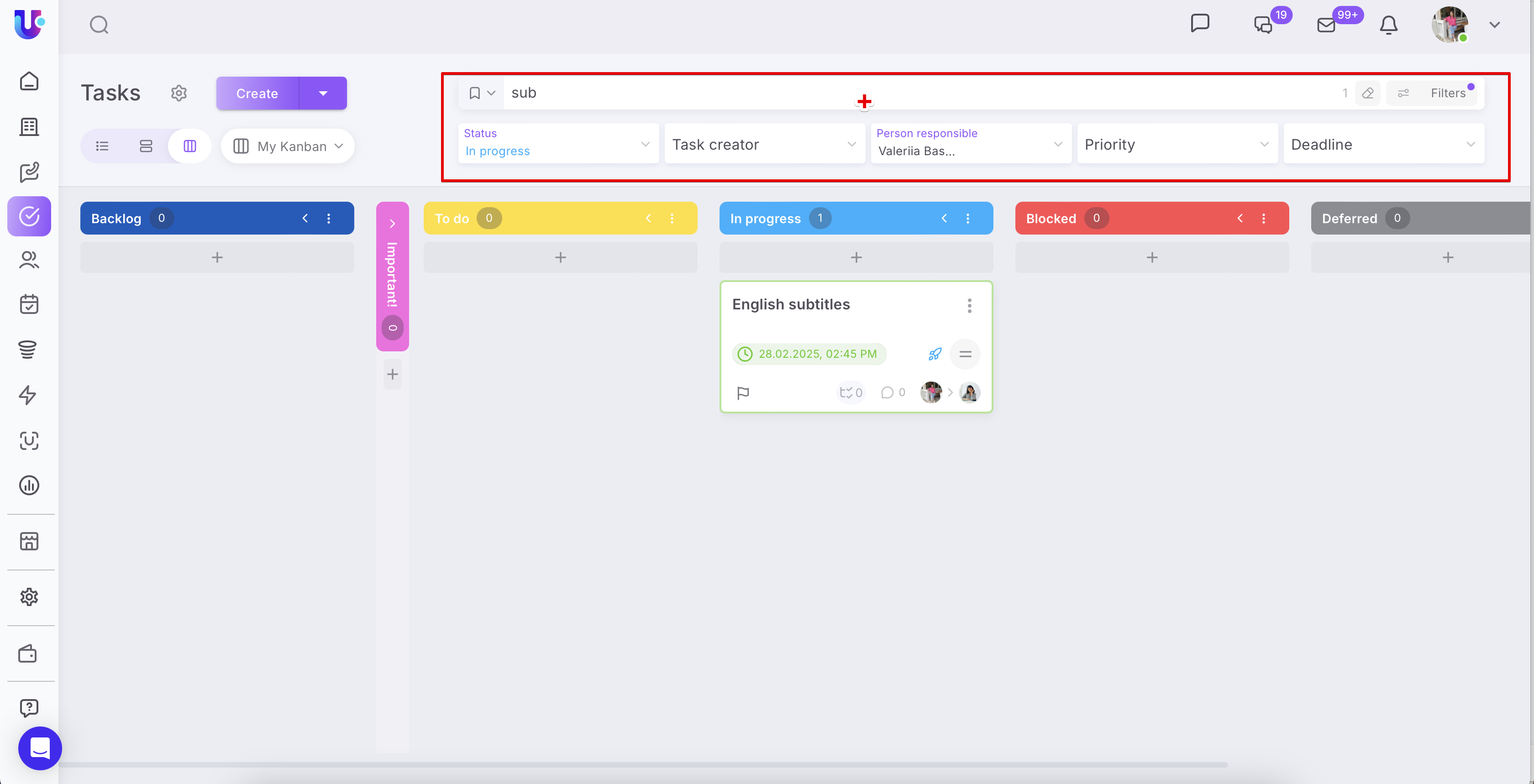This screenshot has width=1534, height=784.
Task: Open Tasks settings gear icon
Action: (179, 94)
